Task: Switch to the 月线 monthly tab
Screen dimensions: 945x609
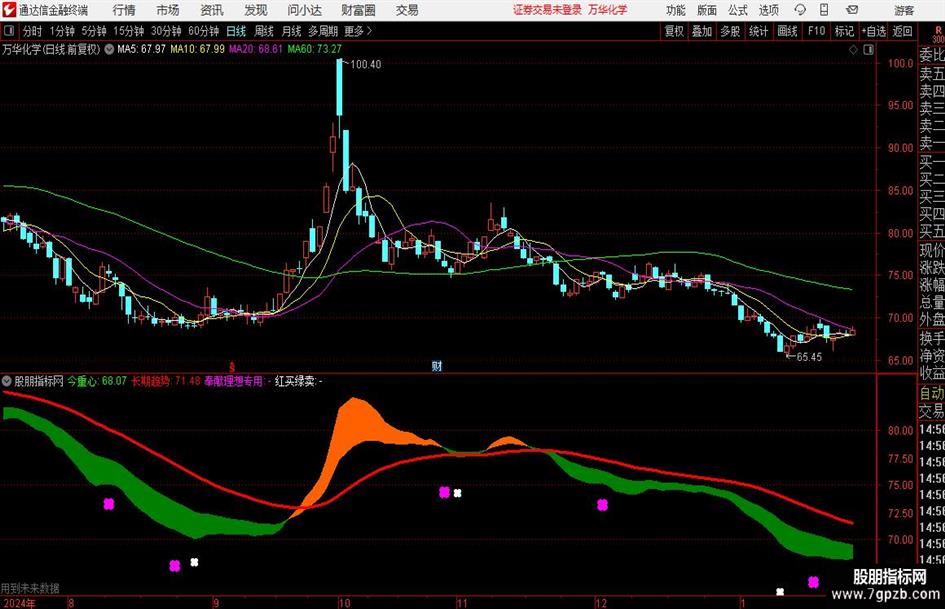Action: click(x=292, y=31)
